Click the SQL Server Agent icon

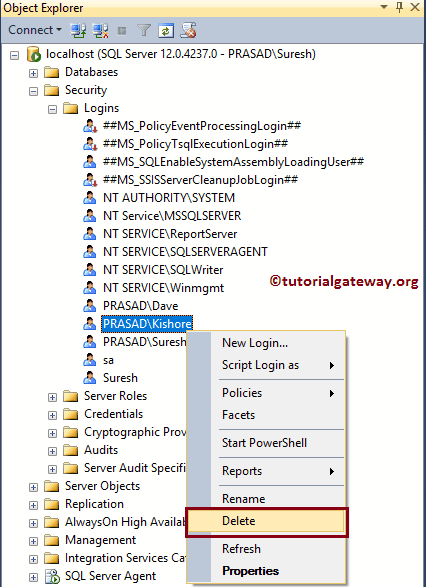pos(52,576)
